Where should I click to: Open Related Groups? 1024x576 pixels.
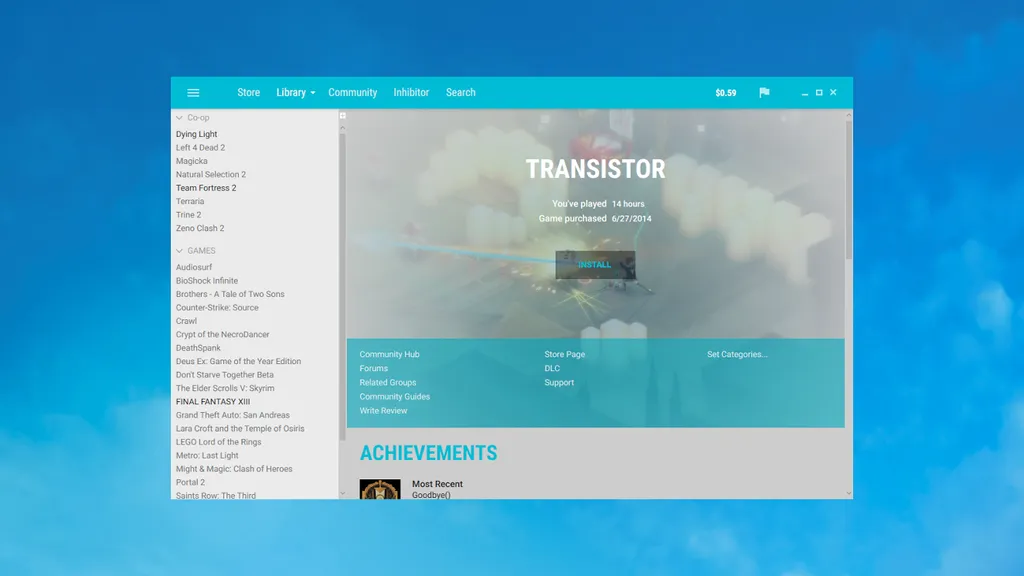(388, 383)
